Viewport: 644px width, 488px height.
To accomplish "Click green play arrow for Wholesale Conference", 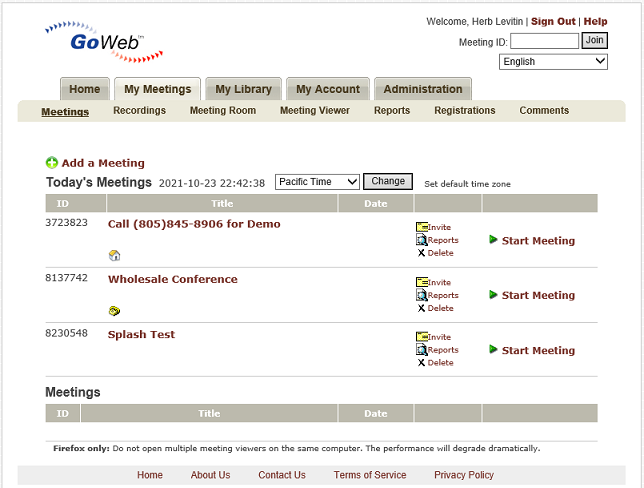I will [x=493, y=295].
